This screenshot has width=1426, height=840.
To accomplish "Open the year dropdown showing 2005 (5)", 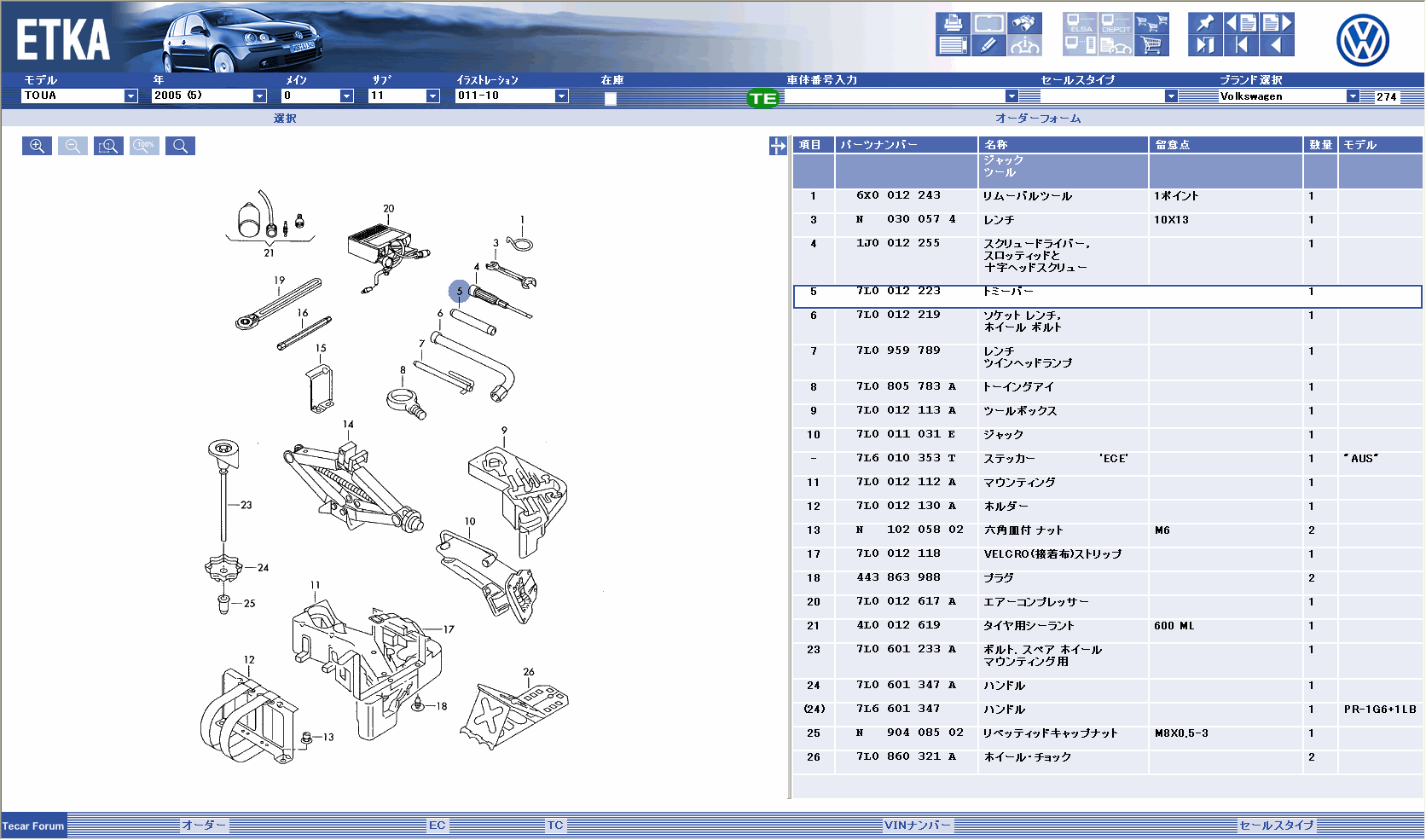I will [x=209, y=96].
